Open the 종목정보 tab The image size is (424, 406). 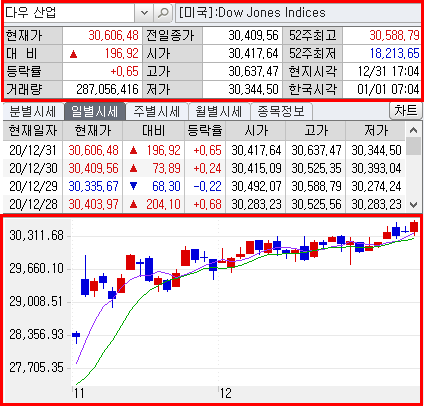pyautogui.click(x=281, y=112)
